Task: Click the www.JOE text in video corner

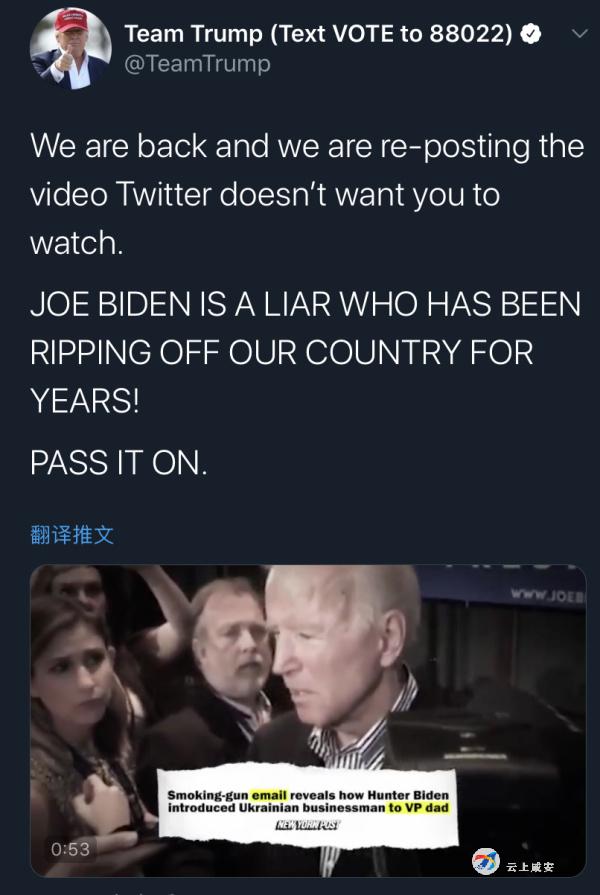Action: pyautogui.click(x=548, y=595)
